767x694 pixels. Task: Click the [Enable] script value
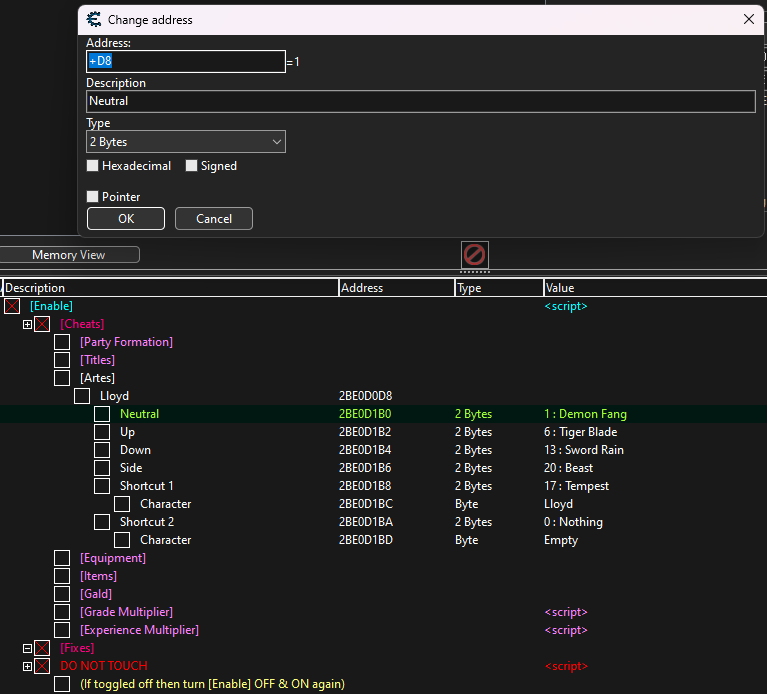[x=566, y=306]
